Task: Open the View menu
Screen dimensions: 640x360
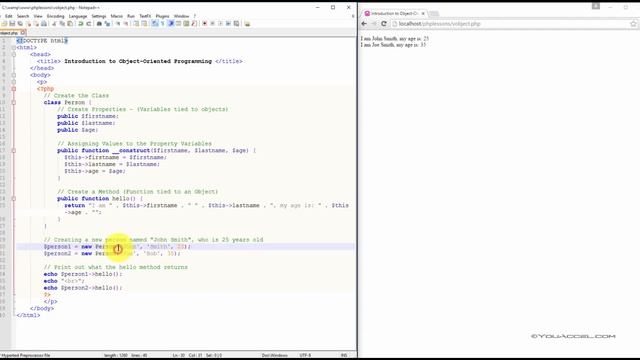Action: (x=38, y=16)
